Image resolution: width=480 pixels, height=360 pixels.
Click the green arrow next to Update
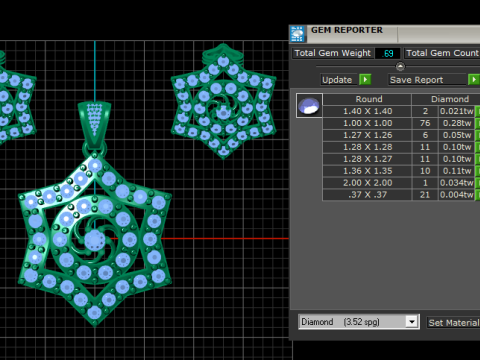365,80
